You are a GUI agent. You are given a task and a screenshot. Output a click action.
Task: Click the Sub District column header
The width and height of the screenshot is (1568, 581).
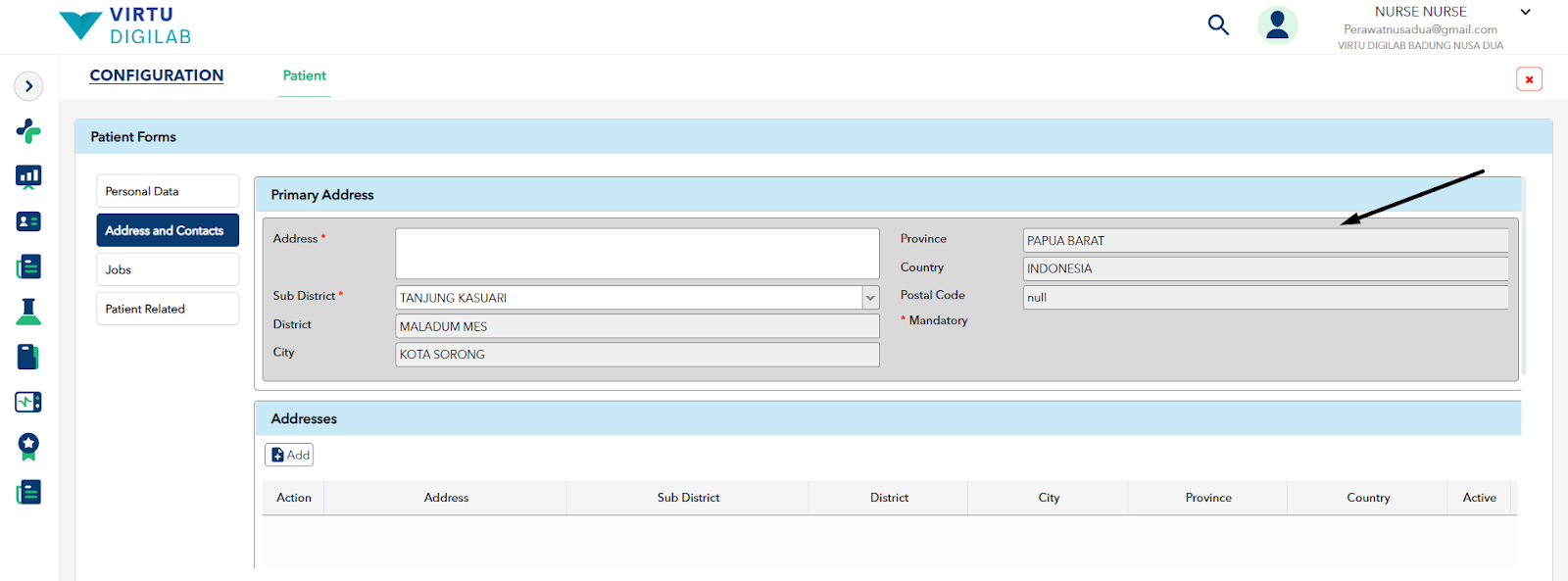688,498
